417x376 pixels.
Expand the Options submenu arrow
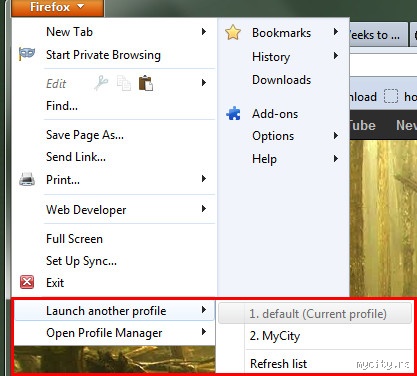[336, 136]
